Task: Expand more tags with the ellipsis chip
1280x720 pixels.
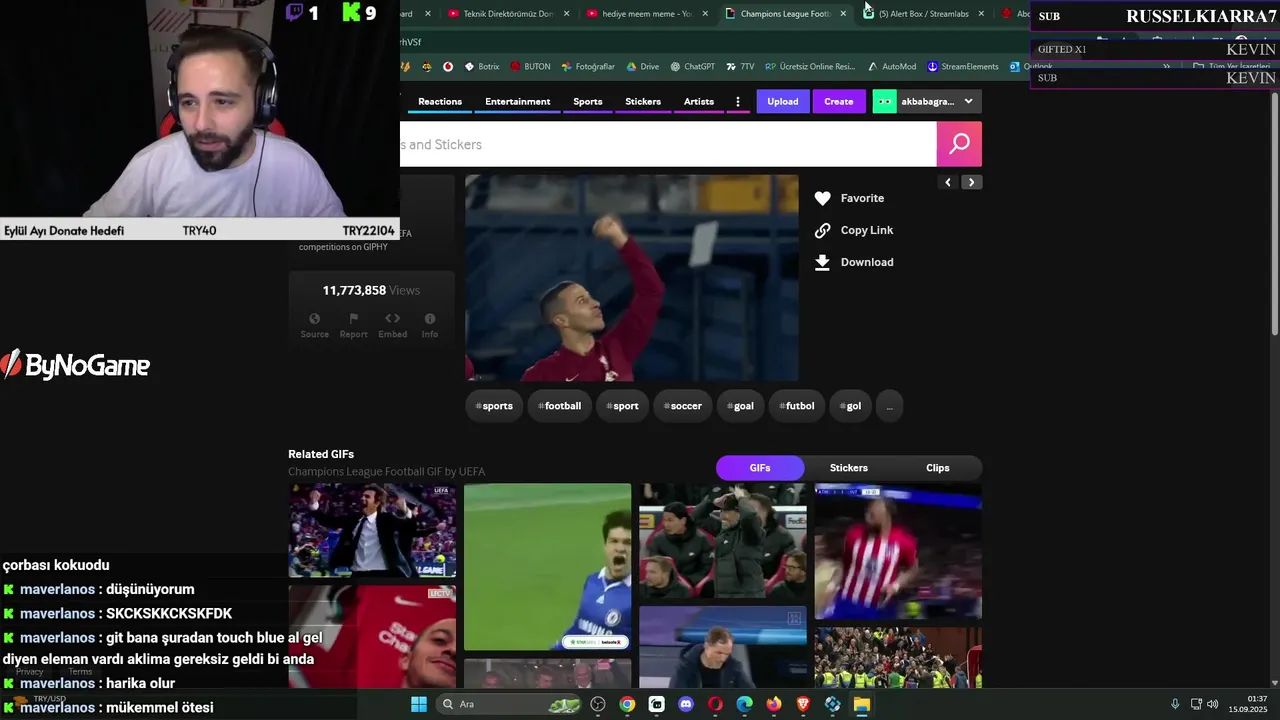Action: 889,406
